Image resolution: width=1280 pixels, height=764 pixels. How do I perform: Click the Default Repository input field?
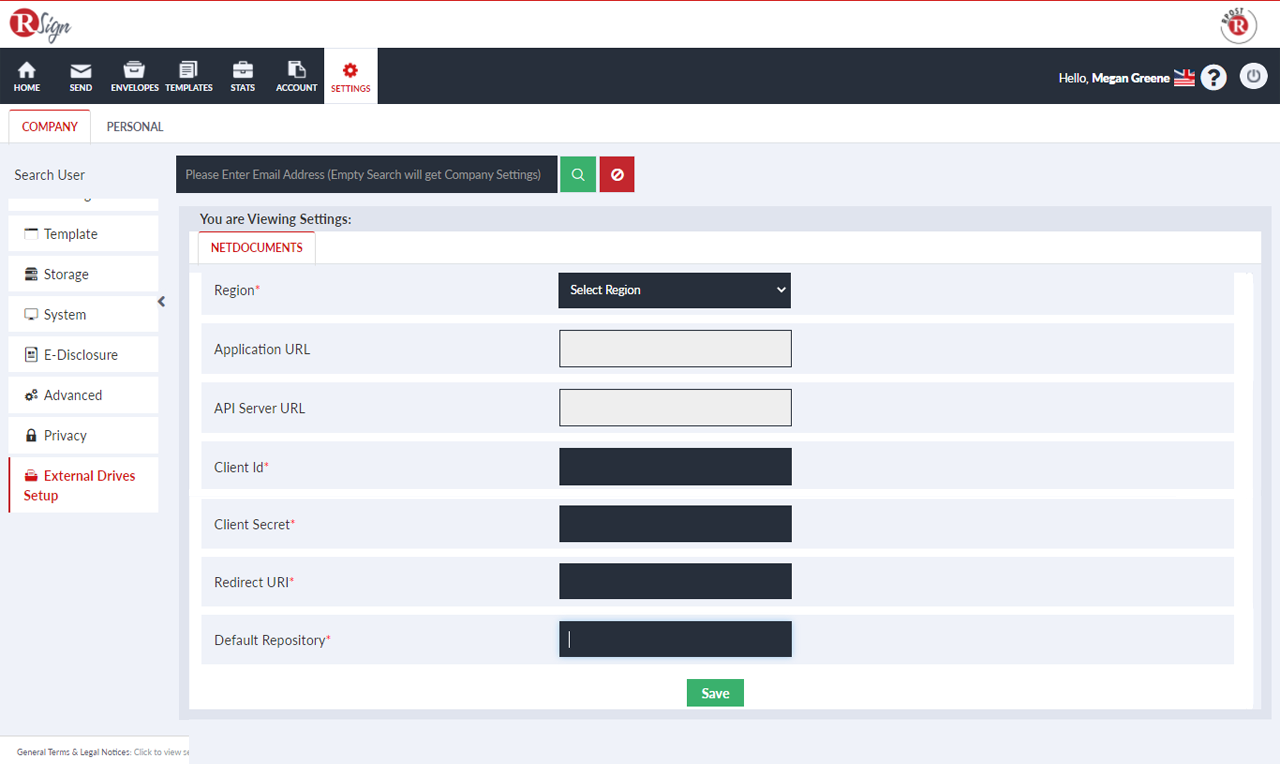click(x=674, y=638)
